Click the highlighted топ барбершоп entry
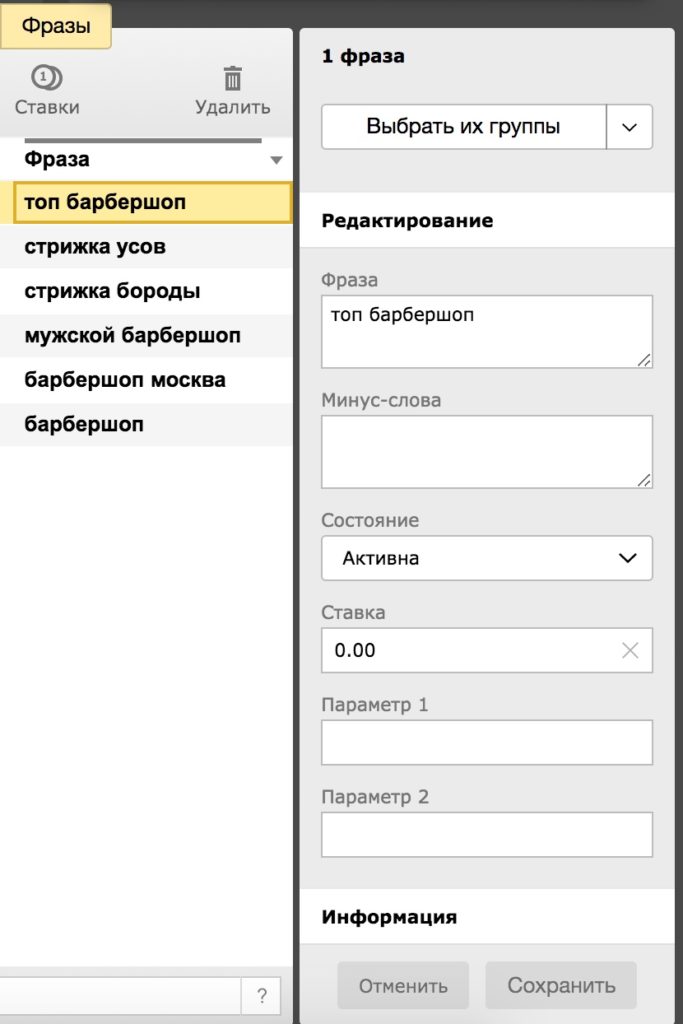This screenshot has height=1024, width=683. coord(106,201)
